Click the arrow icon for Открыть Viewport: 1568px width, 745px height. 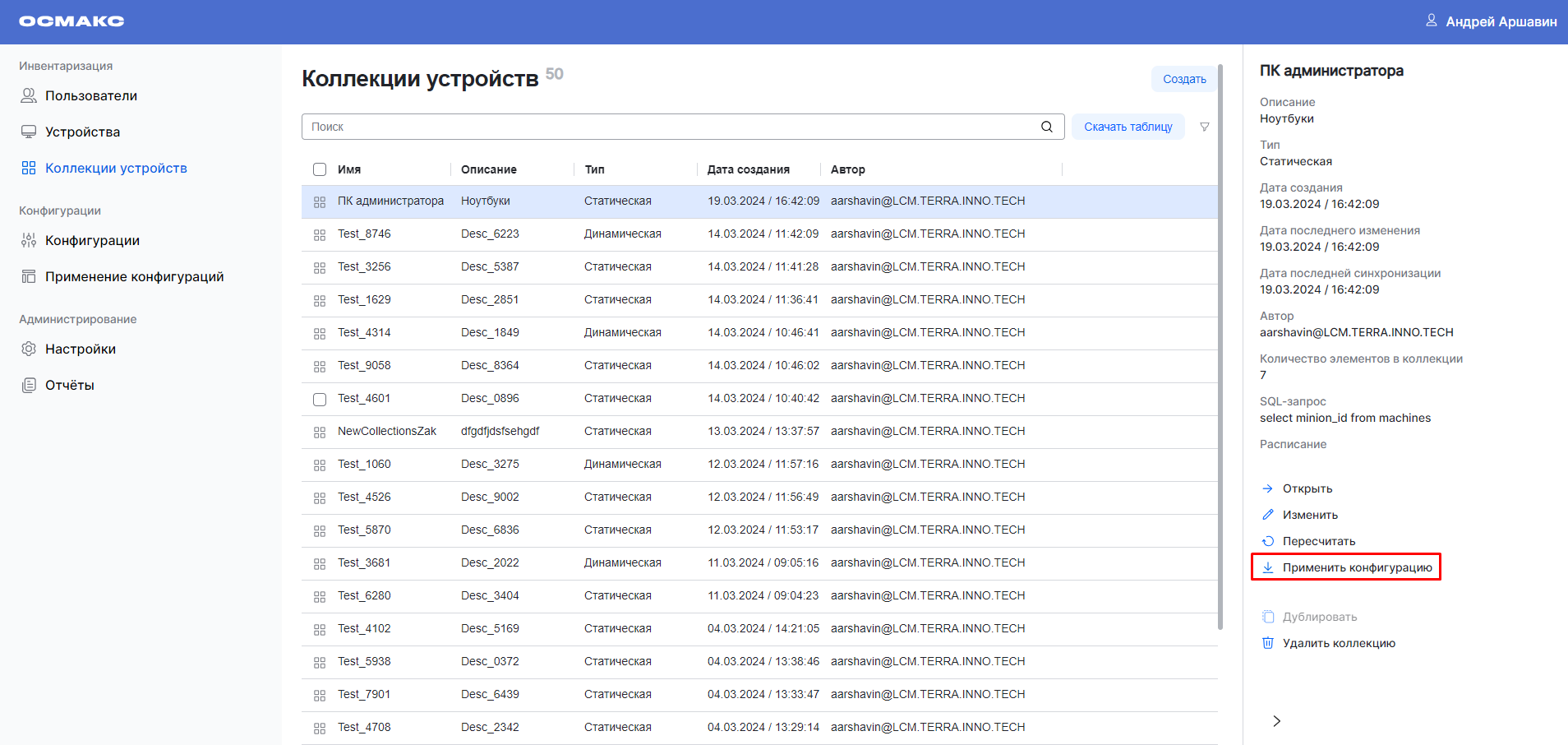[1268, 488]
